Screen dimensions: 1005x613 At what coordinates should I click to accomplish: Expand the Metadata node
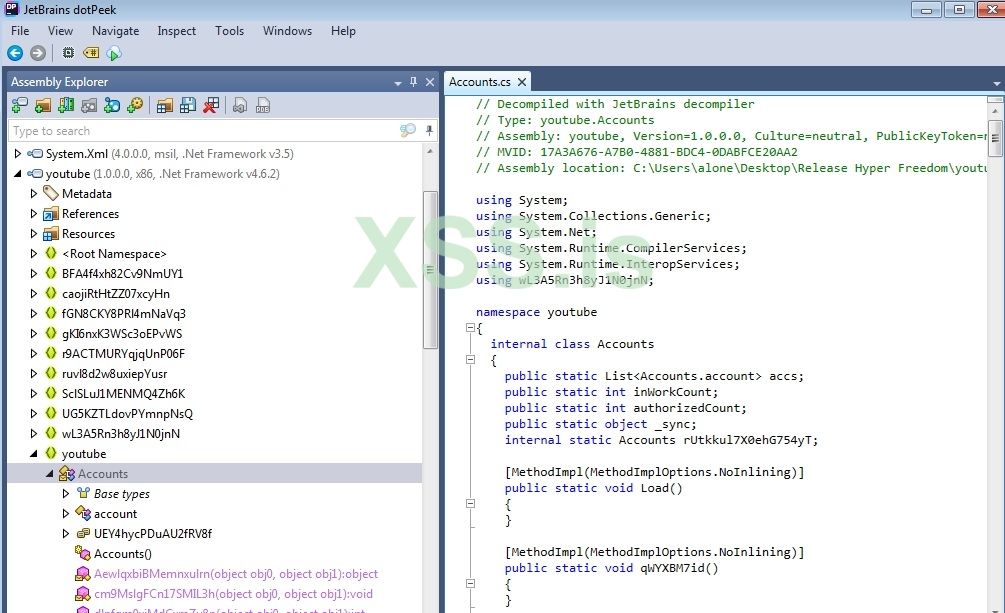34,194
